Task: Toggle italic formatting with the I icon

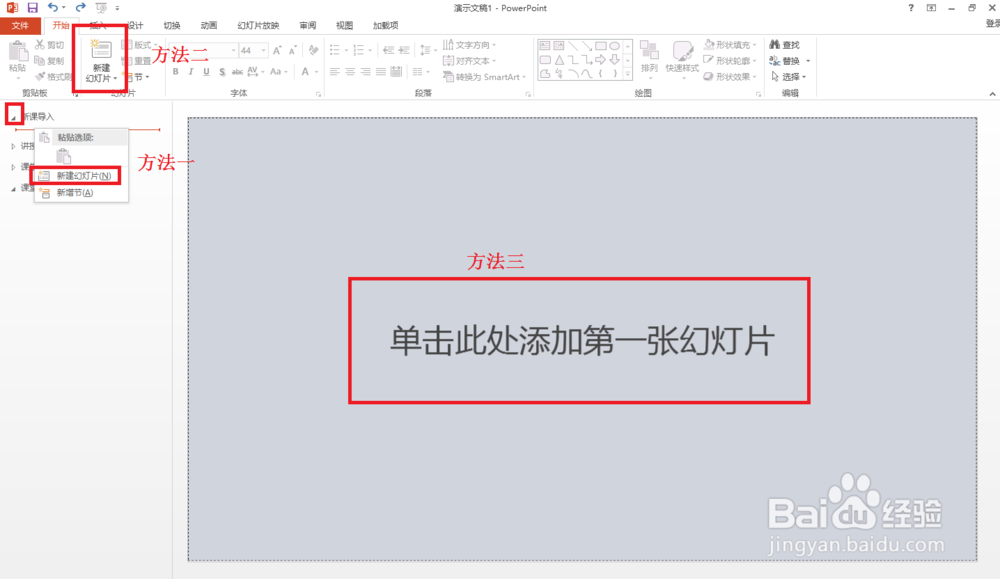Action: (x=191, y=71)
